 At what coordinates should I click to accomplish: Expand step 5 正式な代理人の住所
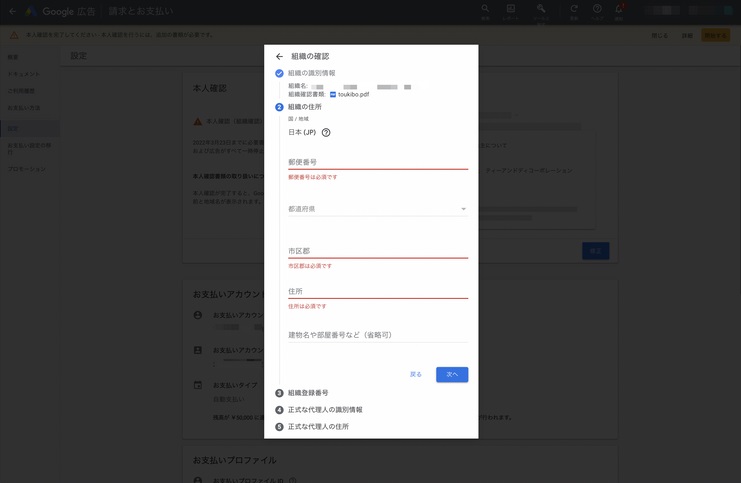pos(318,427)
